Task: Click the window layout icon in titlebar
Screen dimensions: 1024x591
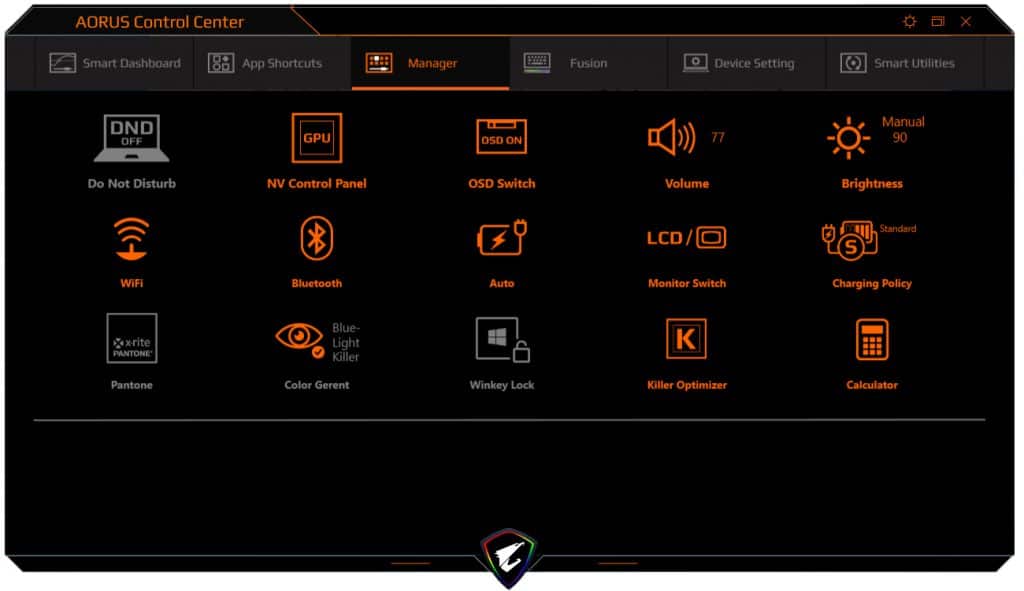Action: 937,21
